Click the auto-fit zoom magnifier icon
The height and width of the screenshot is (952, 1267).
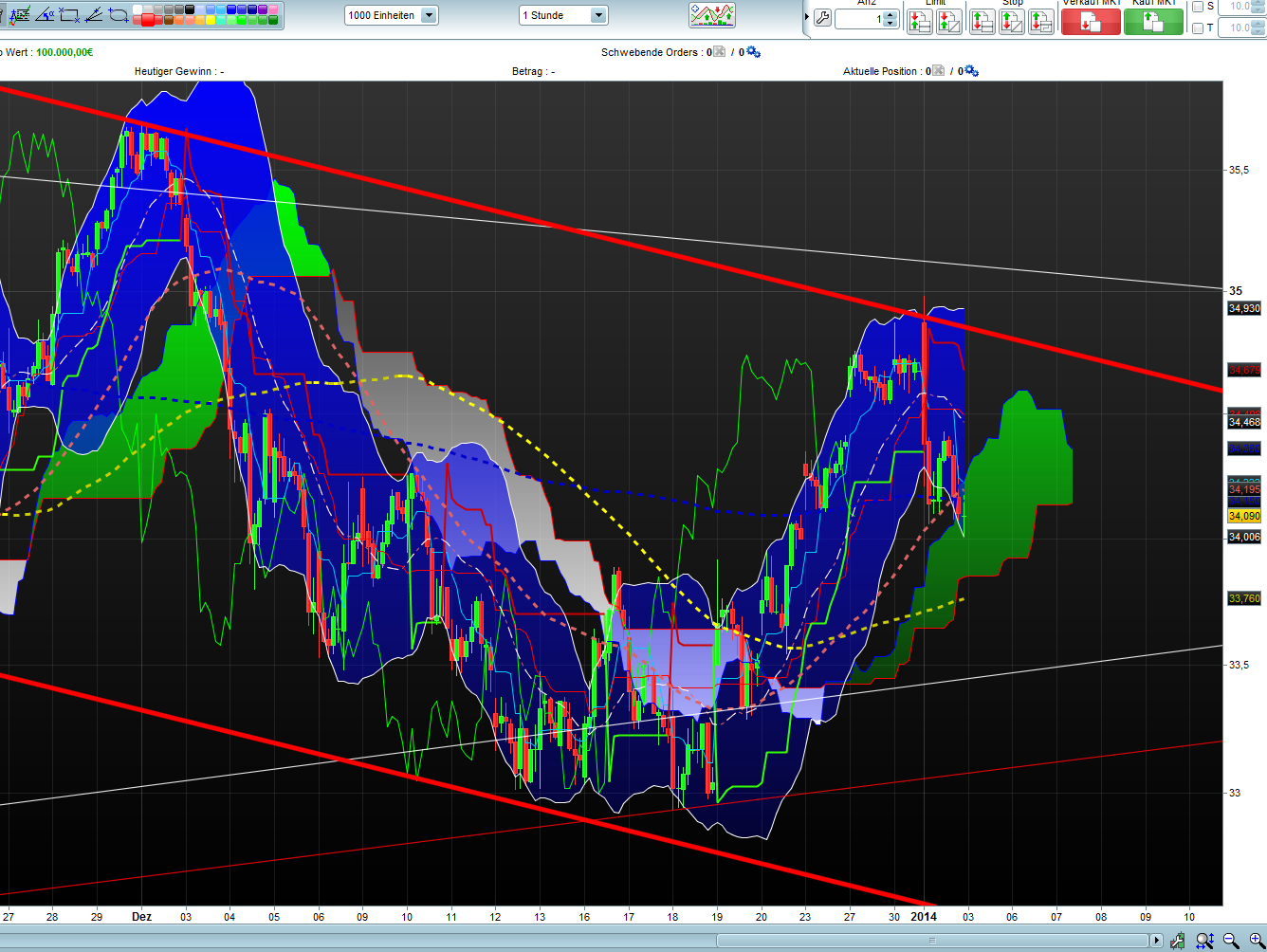(x=1204, y=941)
